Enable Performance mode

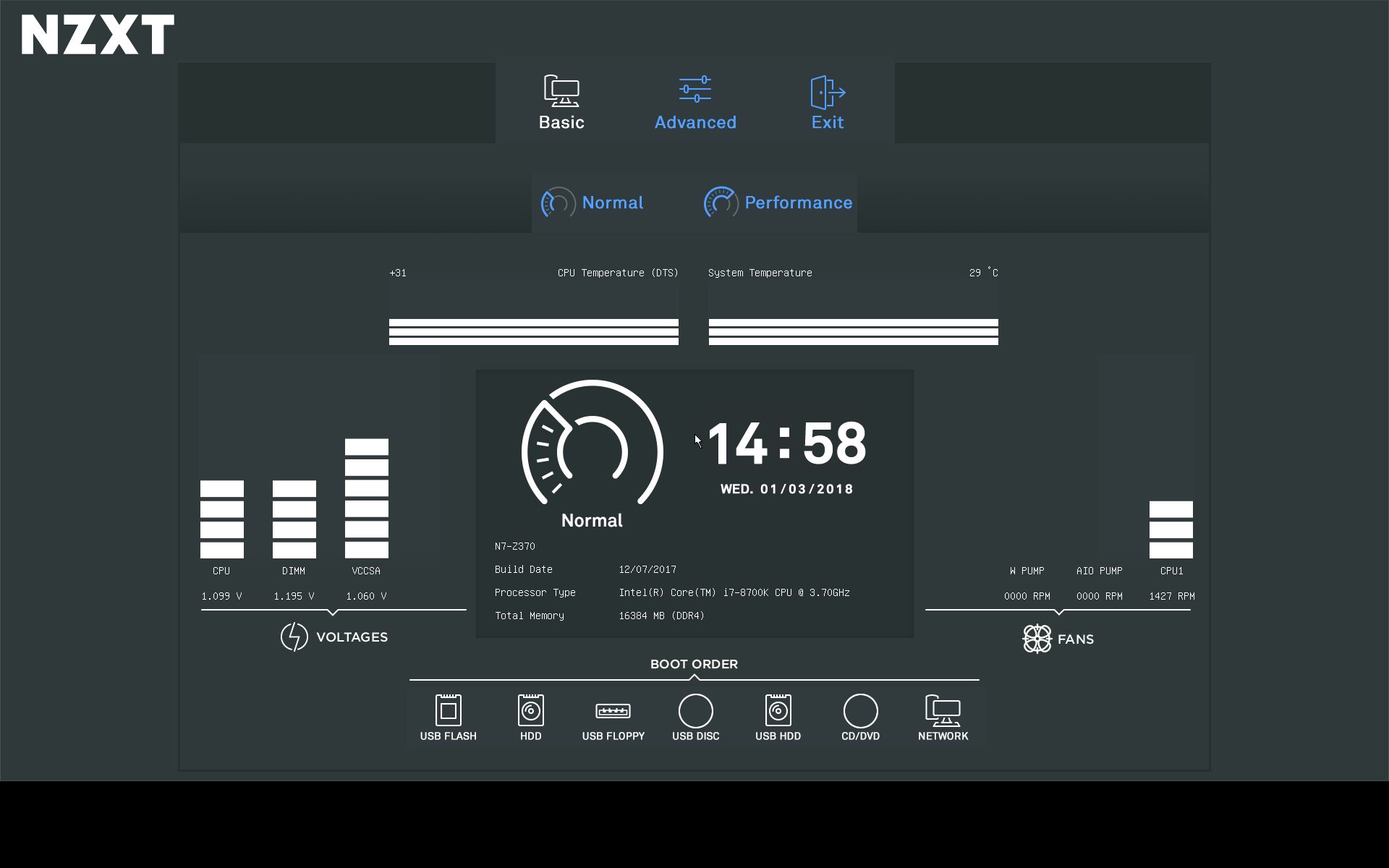[778, 203]
